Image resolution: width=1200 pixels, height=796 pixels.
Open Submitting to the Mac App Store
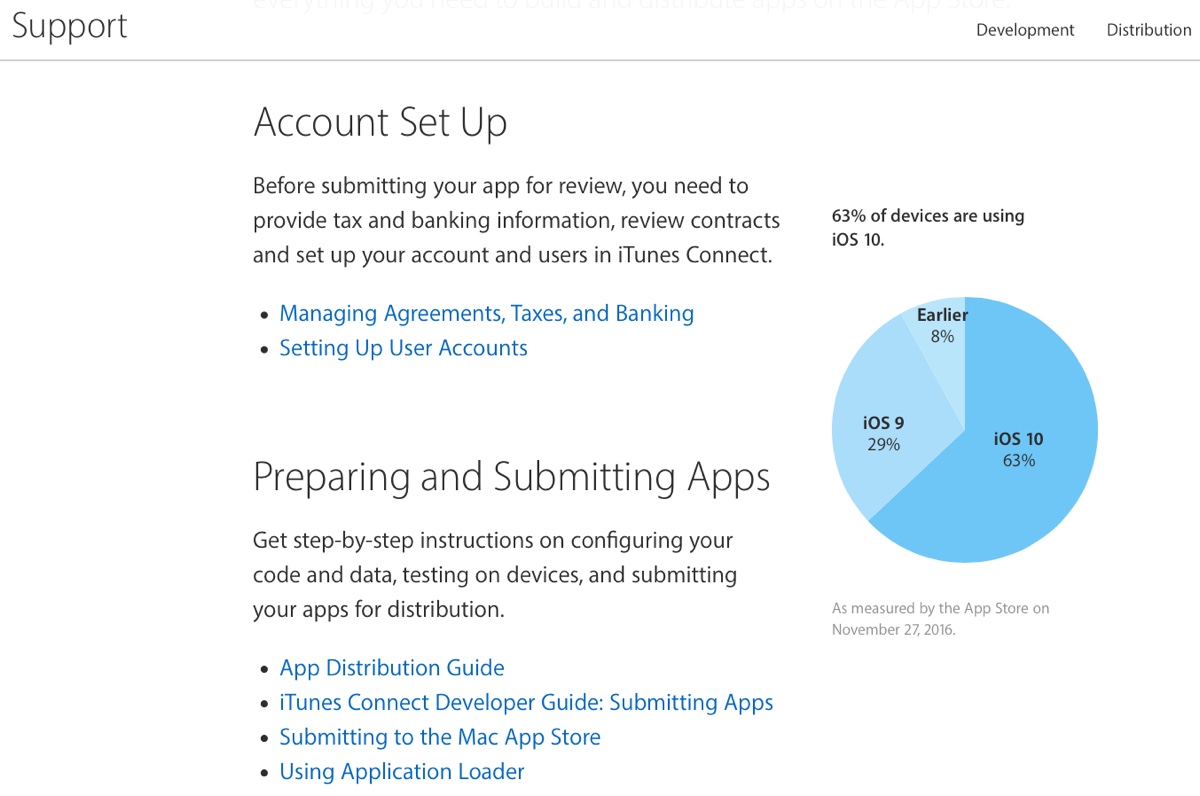point(440,738)
